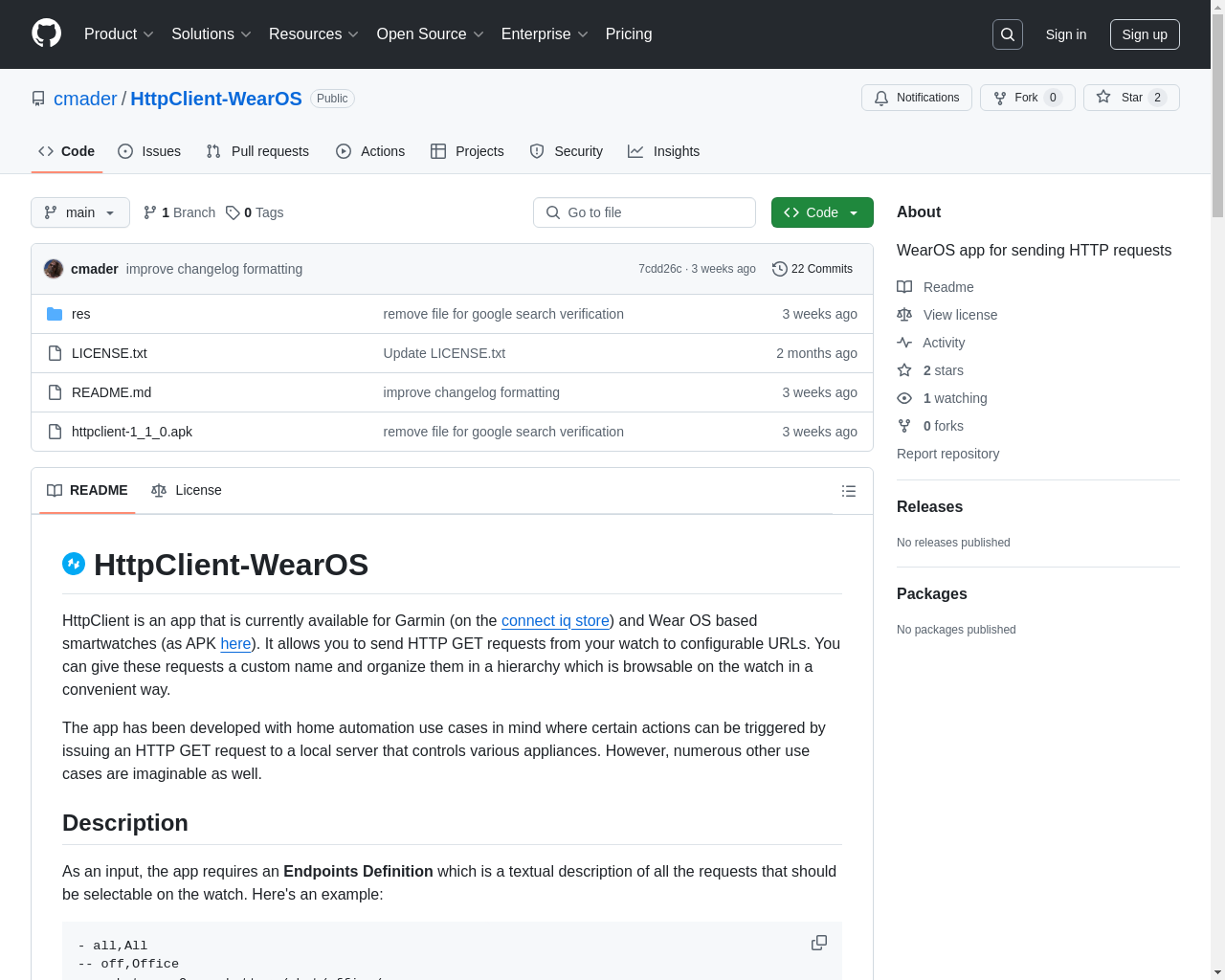Follow the connect iq store link
The image size is (1225, 980).
pos(555,620)
